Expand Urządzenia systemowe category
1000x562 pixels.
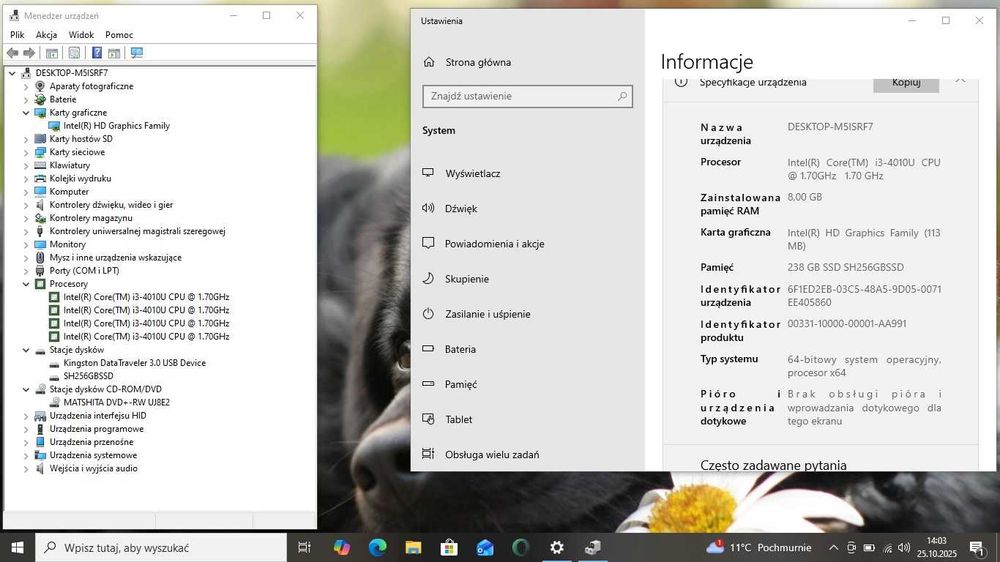[x=26, y=455]
